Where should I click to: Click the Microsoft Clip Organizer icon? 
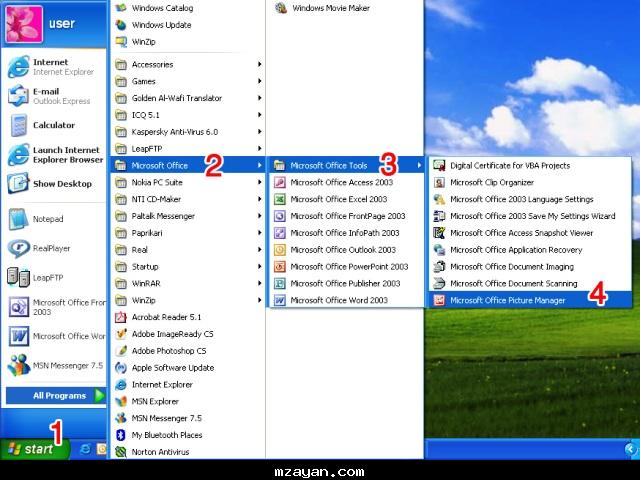[439, 182]
